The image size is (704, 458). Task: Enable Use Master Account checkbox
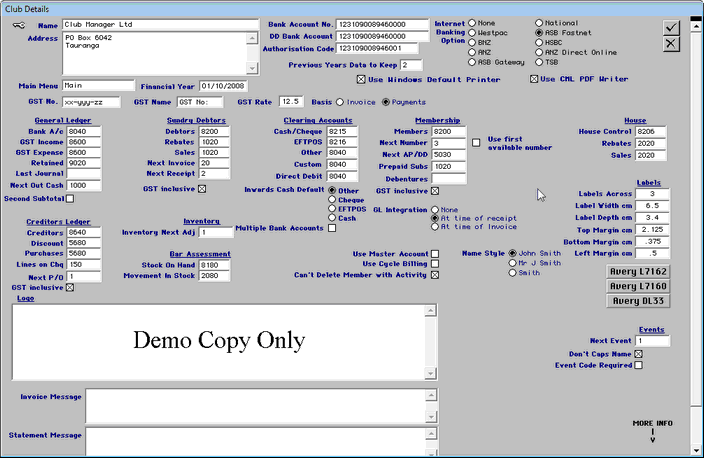point(435,254)
